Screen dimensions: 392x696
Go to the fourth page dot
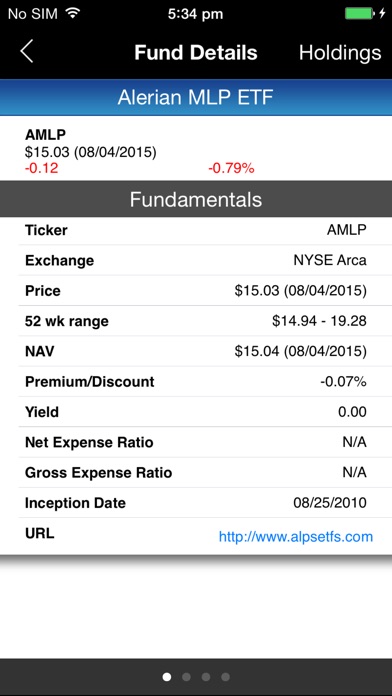click(226, 677)
